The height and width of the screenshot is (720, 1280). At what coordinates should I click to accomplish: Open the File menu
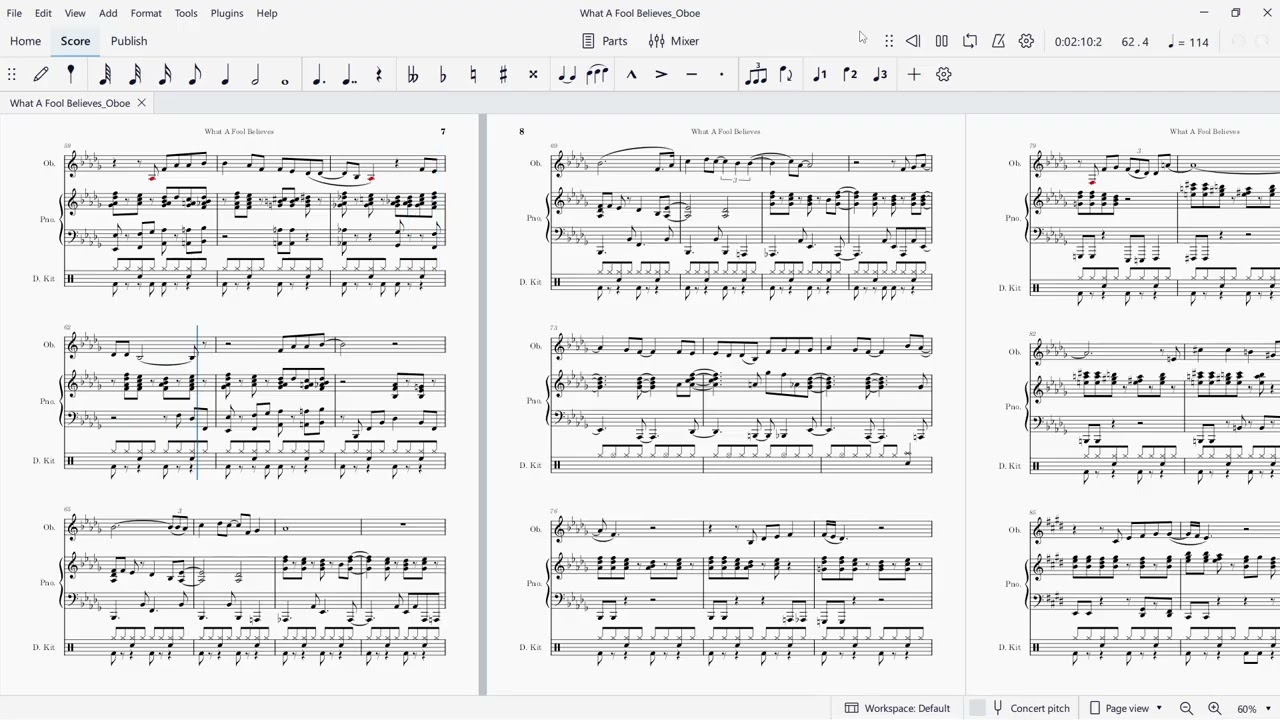[x=14, y=13]
